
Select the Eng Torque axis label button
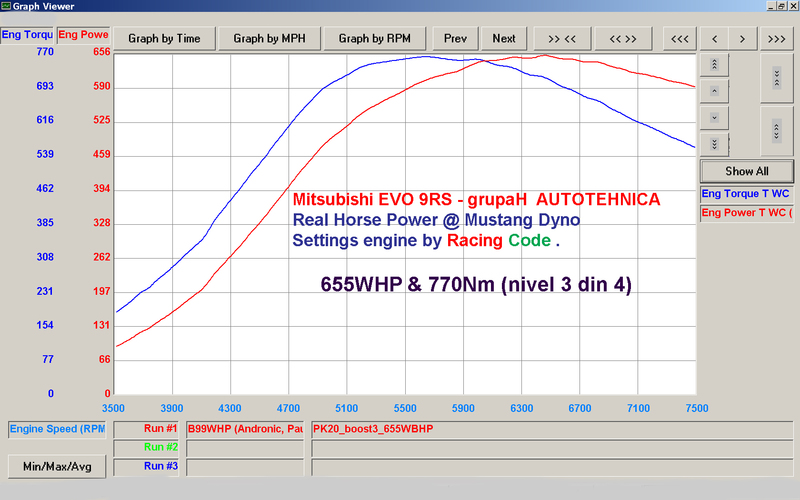pyautogui.click(x=27, y=35)
